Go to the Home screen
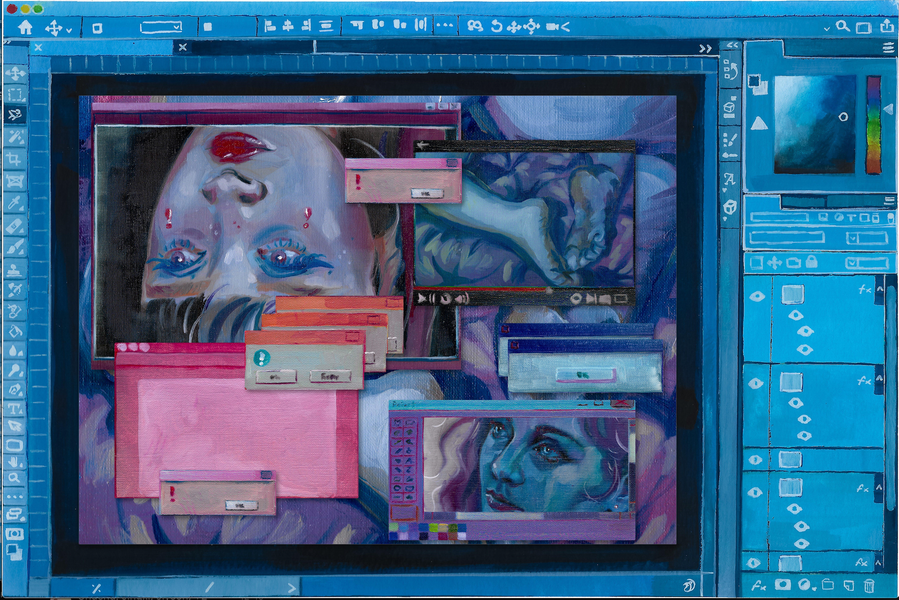This screenshot has height=600, width=899. pos(25,27)
